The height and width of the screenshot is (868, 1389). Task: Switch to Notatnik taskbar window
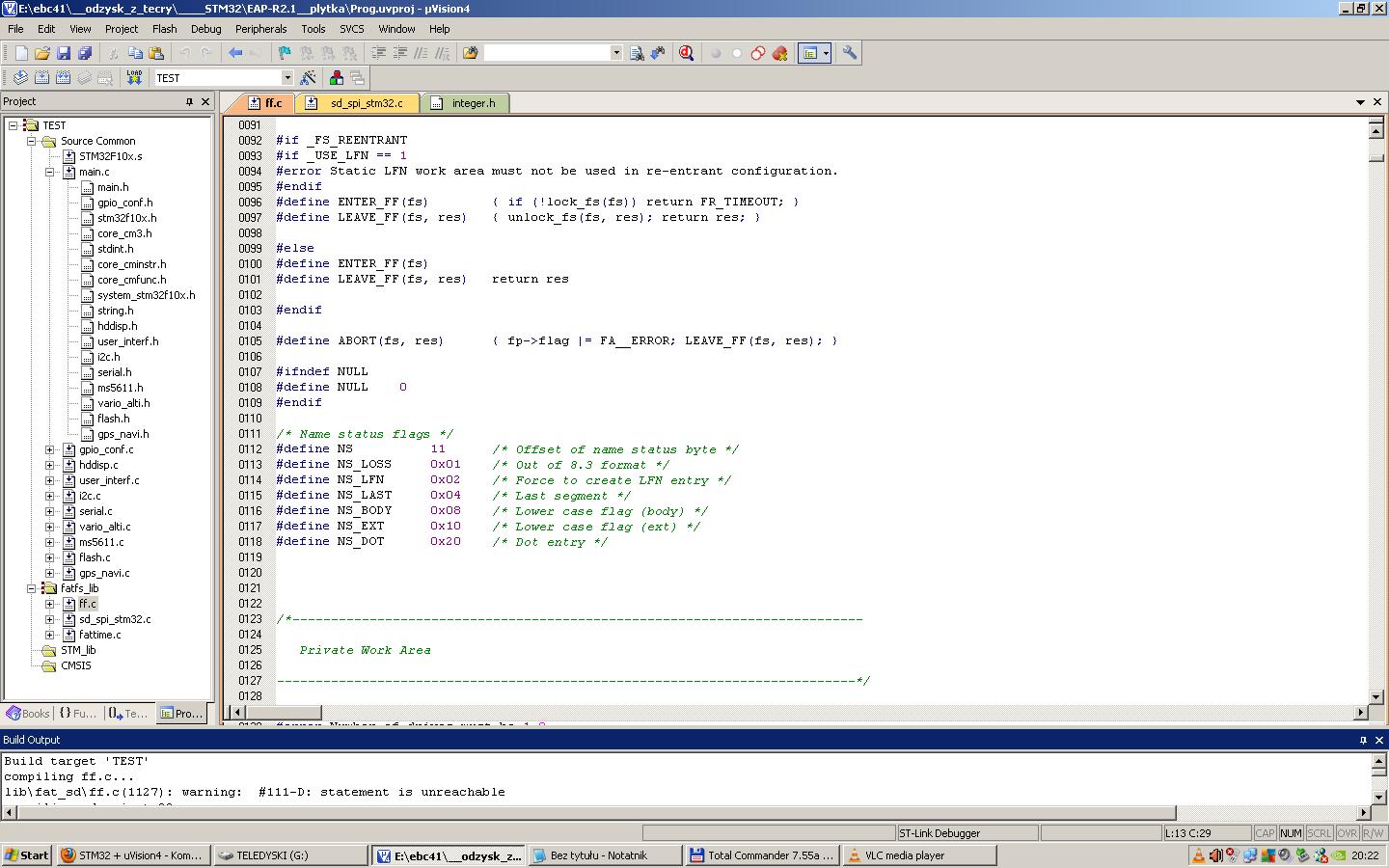click(605, 855)
